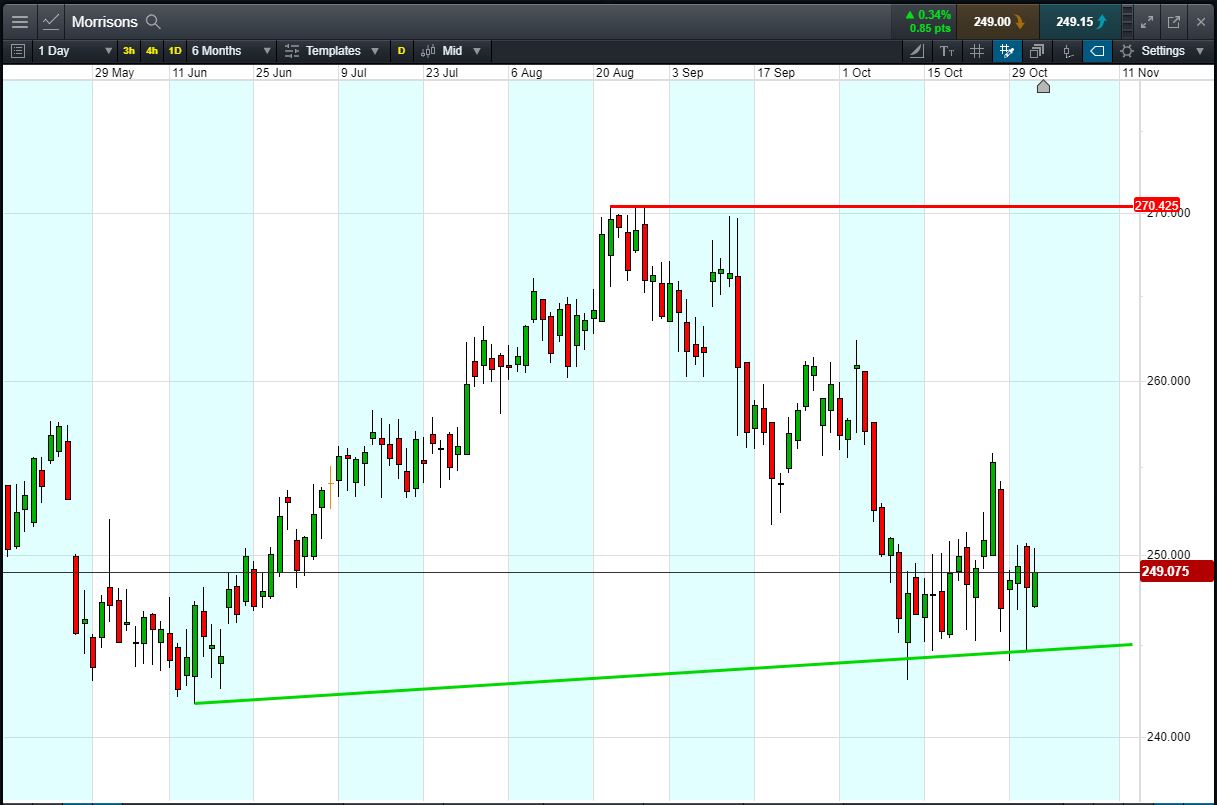Expand chart to fullscreen with arrows icon
The width and height of the screenshot is (1217, 805).
(1148, 21)
